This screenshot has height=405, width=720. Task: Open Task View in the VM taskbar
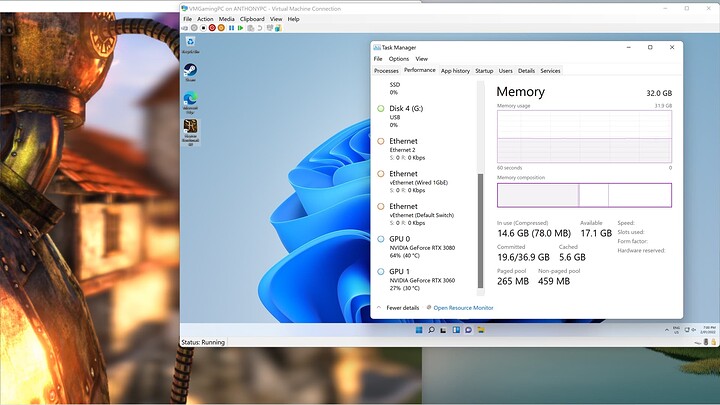click(x=443, y=330)
